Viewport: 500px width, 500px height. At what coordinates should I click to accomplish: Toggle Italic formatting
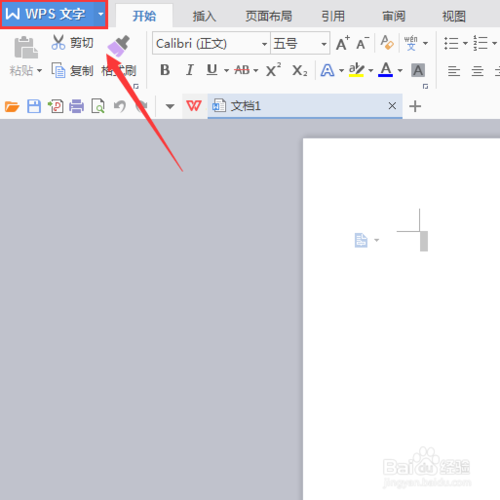pos(189,70)
